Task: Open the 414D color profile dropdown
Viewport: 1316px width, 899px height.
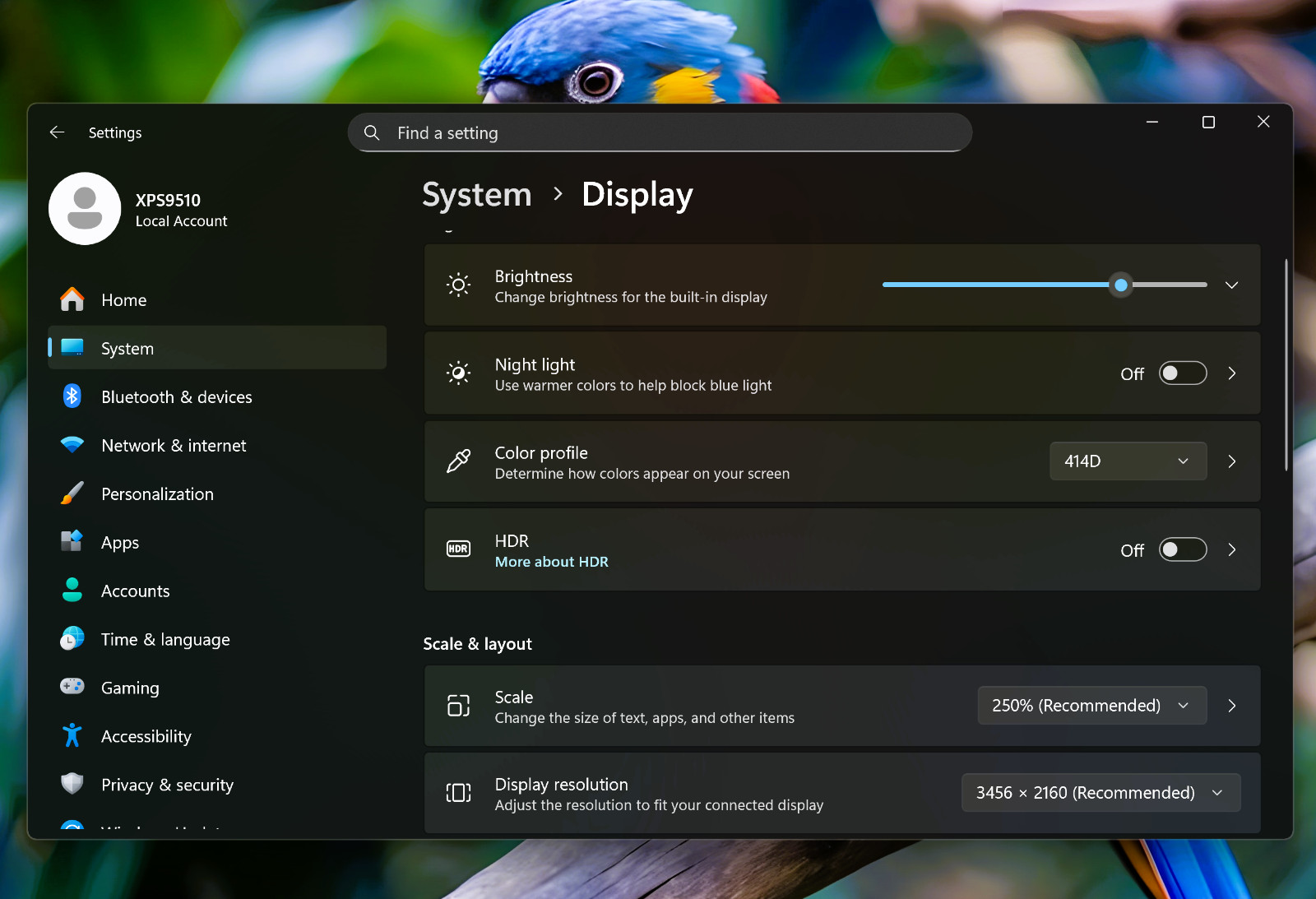Action: click(1128, 461)
